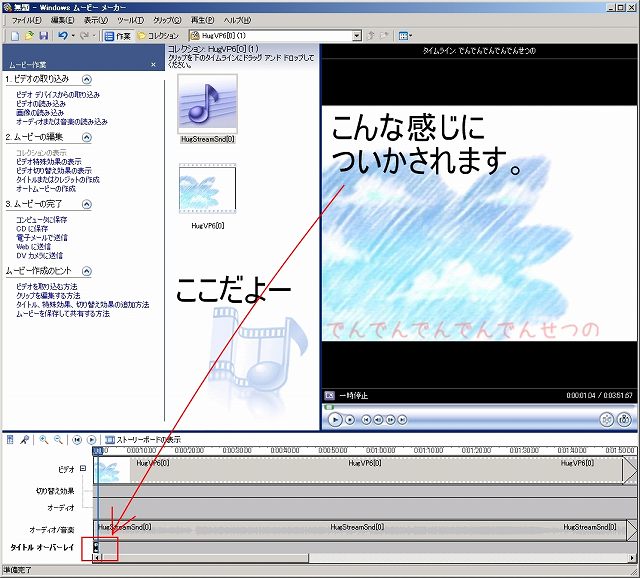Open the Undo history dropdown arrow
The width and height of the screenshot is (640, 578).
click(73, 36)
